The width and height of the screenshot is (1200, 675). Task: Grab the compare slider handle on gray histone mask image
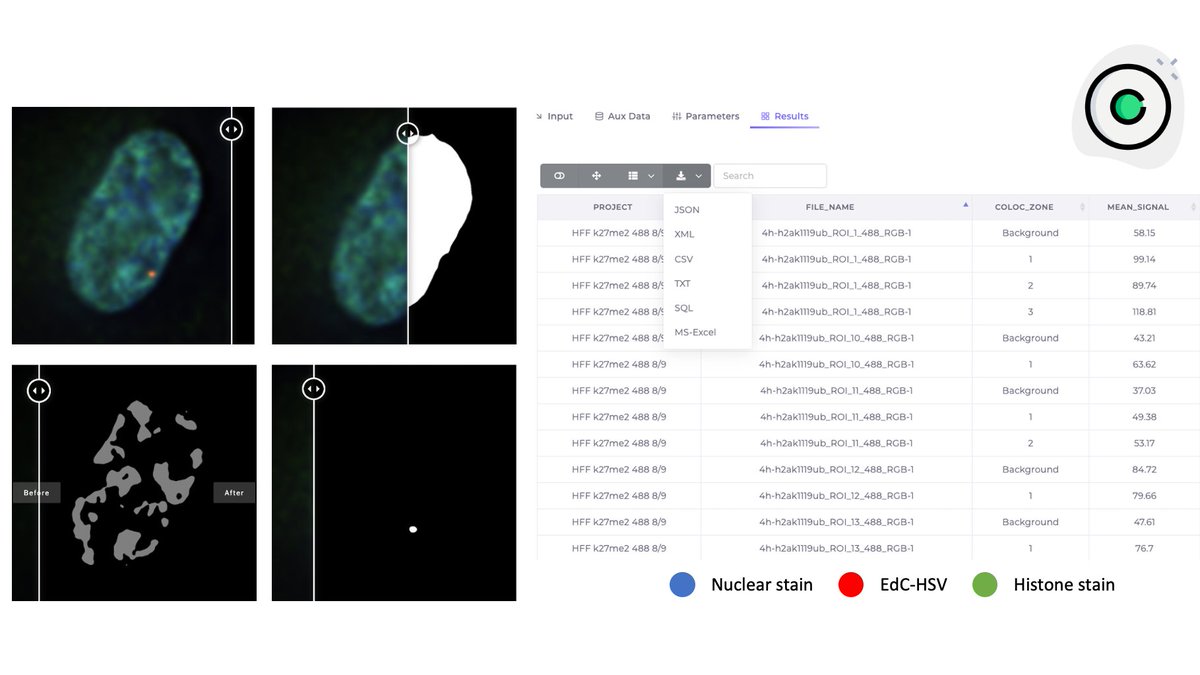click(38, 390)
